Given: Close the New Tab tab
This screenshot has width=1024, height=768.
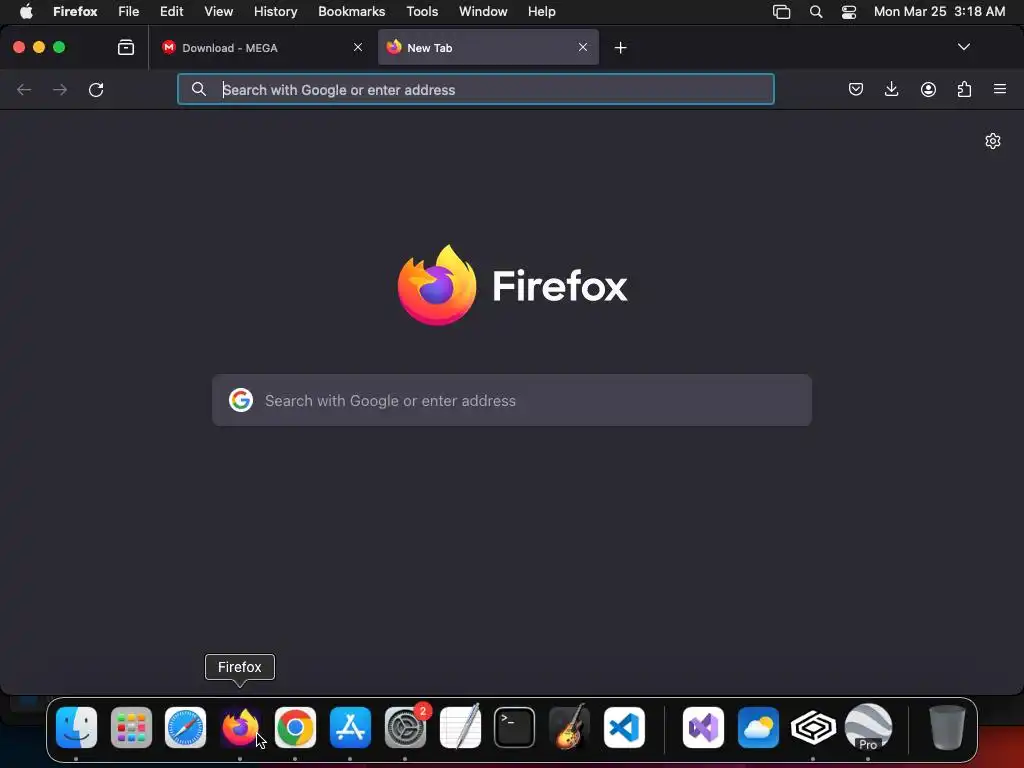Looking at the screenshot, I should coord(583,47).
